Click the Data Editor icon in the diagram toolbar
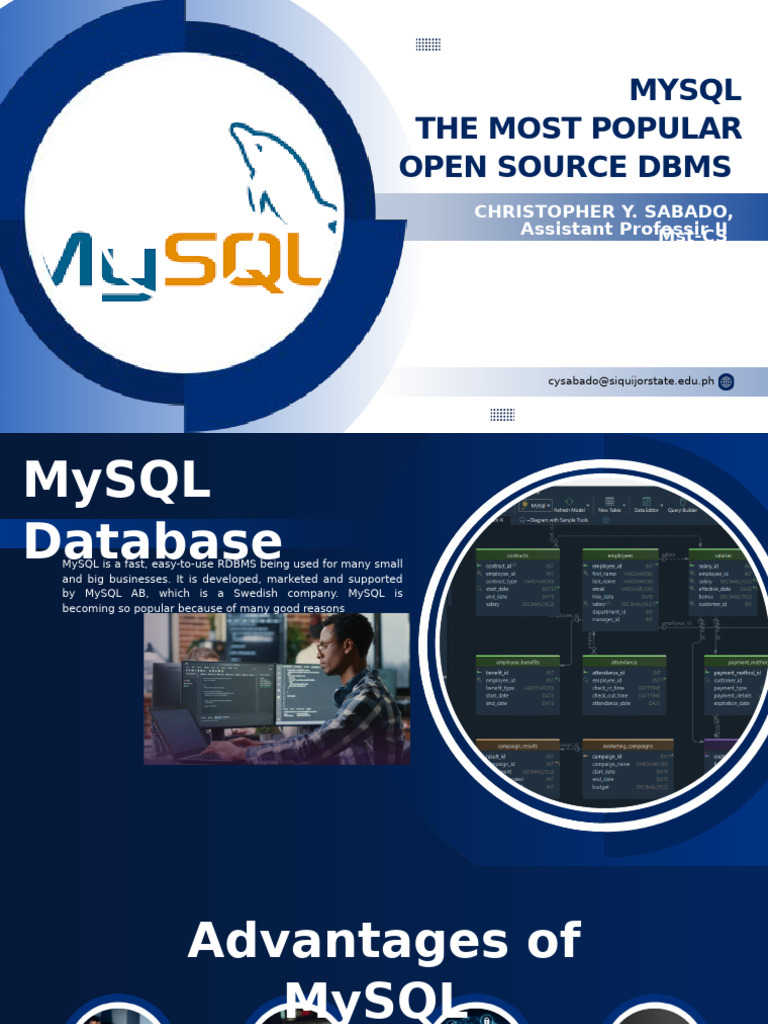768x1024 pixels. point(646,502)
